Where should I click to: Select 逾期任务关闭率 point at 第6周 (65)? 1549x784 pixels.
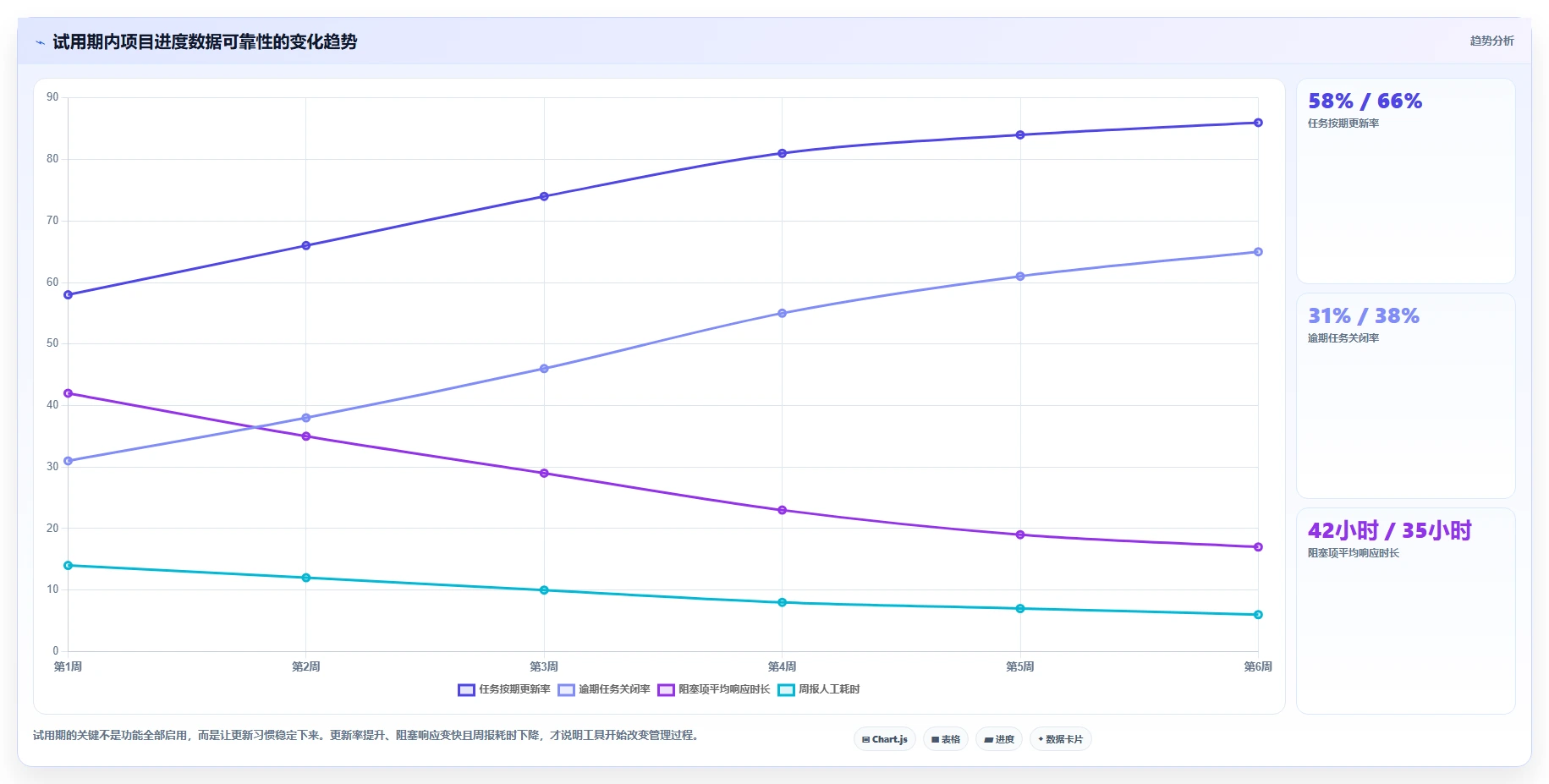click(1258, 252)
